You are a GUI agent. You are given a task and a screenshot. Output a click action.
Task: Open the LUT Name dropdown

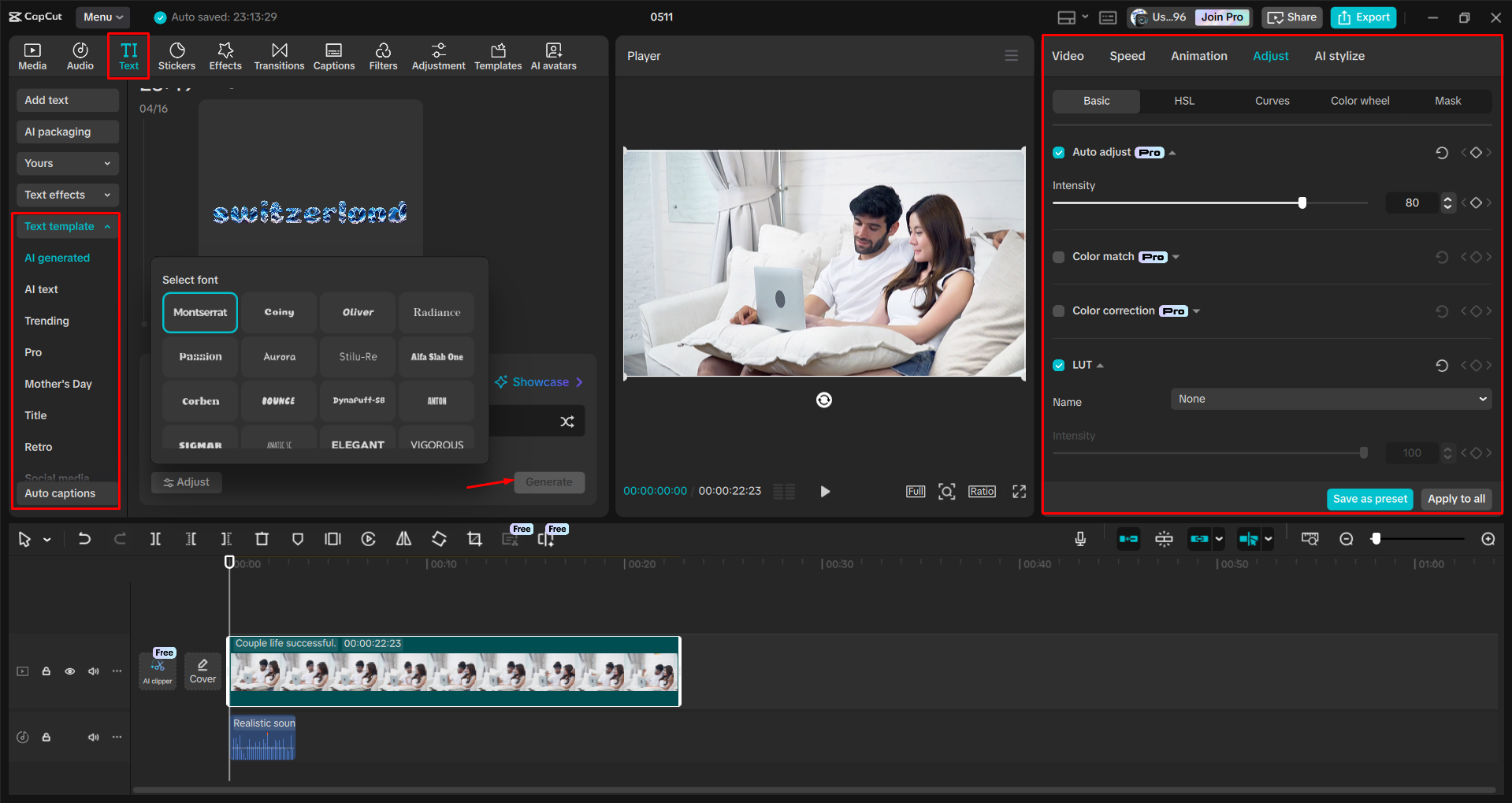(1331, 400)
